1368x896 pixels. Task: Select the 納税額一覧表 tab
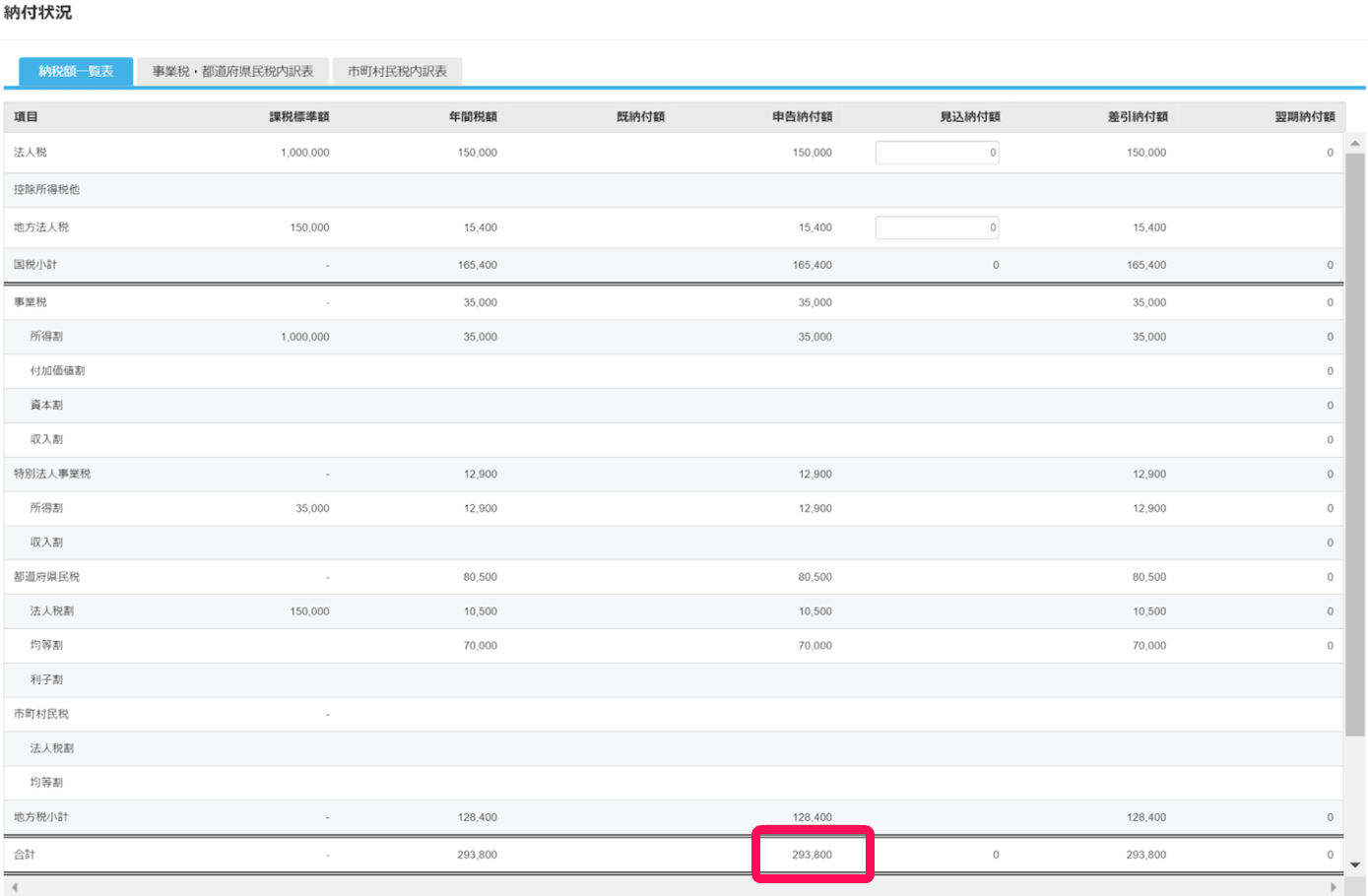click(76, 71)
